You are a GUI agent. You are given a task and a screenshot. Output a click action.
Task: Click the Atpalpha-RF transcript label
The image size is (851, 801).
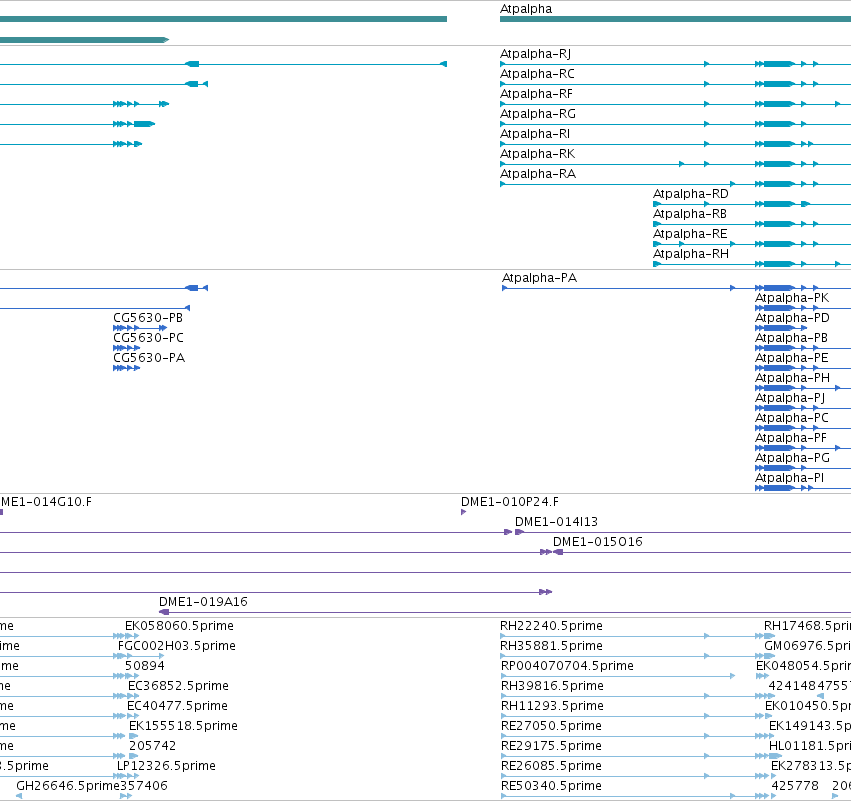536,94
